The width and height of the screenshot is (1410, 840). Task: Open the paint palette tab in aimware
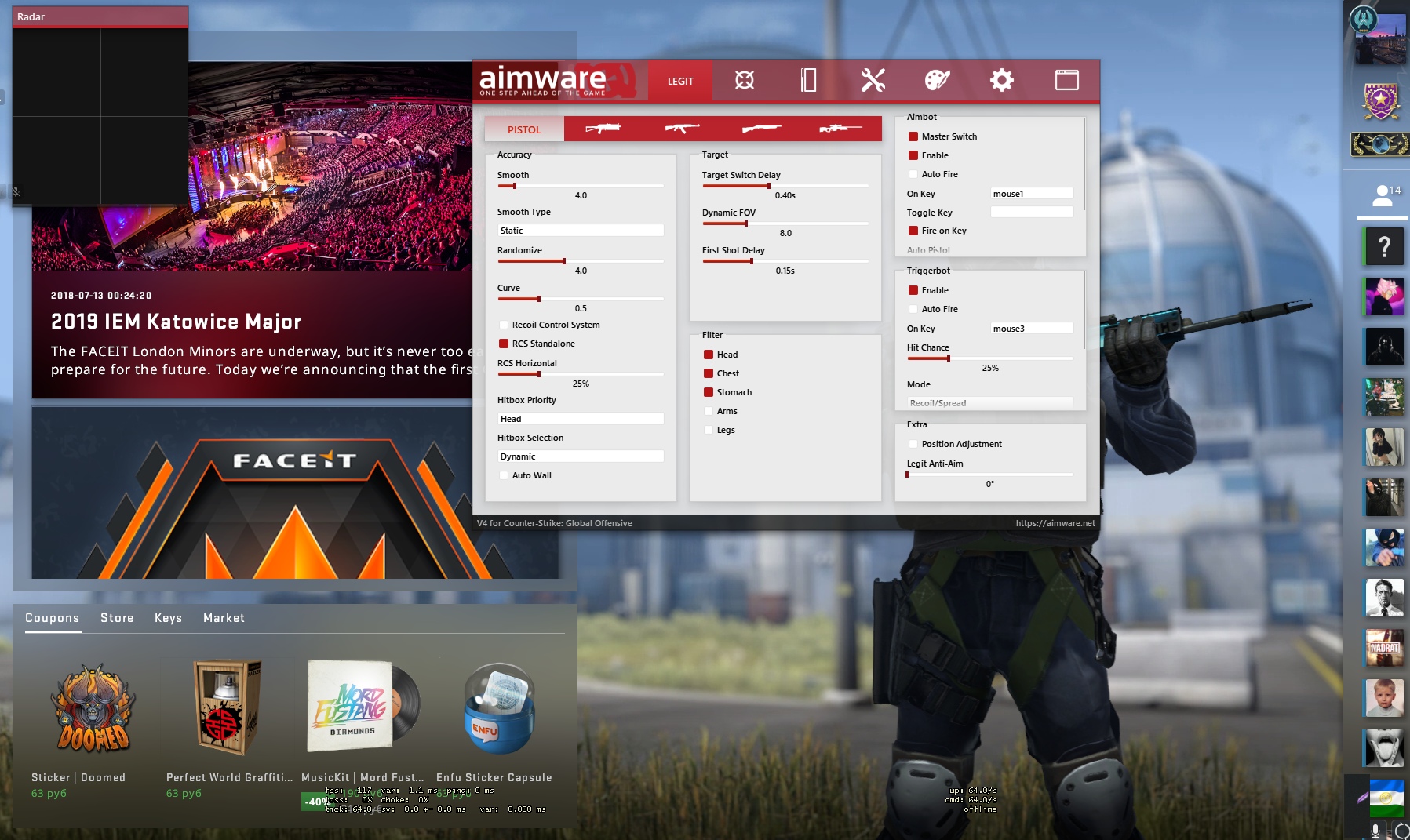click(x=937, y=80)
